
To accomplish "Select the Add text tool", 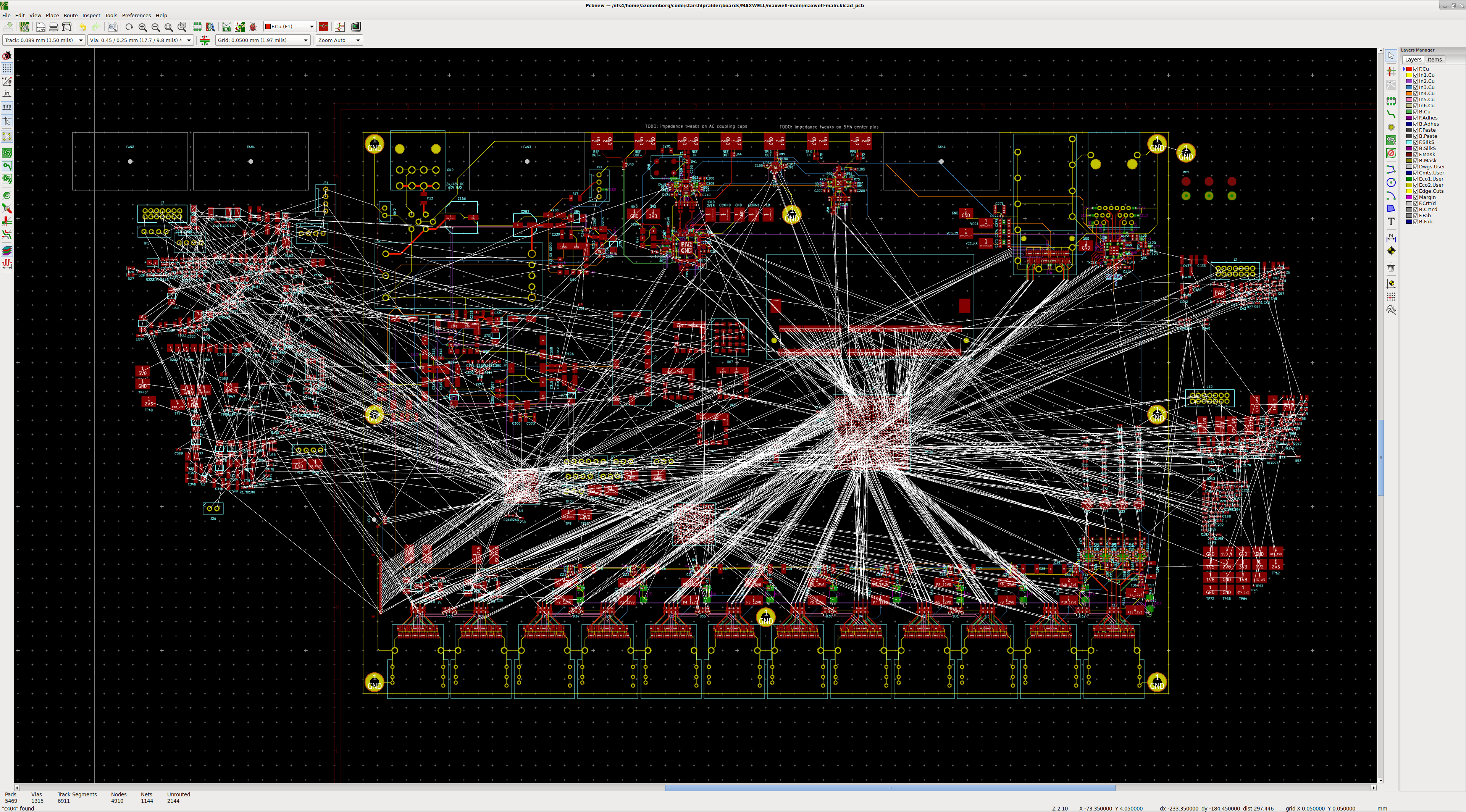I will 1391,222.
